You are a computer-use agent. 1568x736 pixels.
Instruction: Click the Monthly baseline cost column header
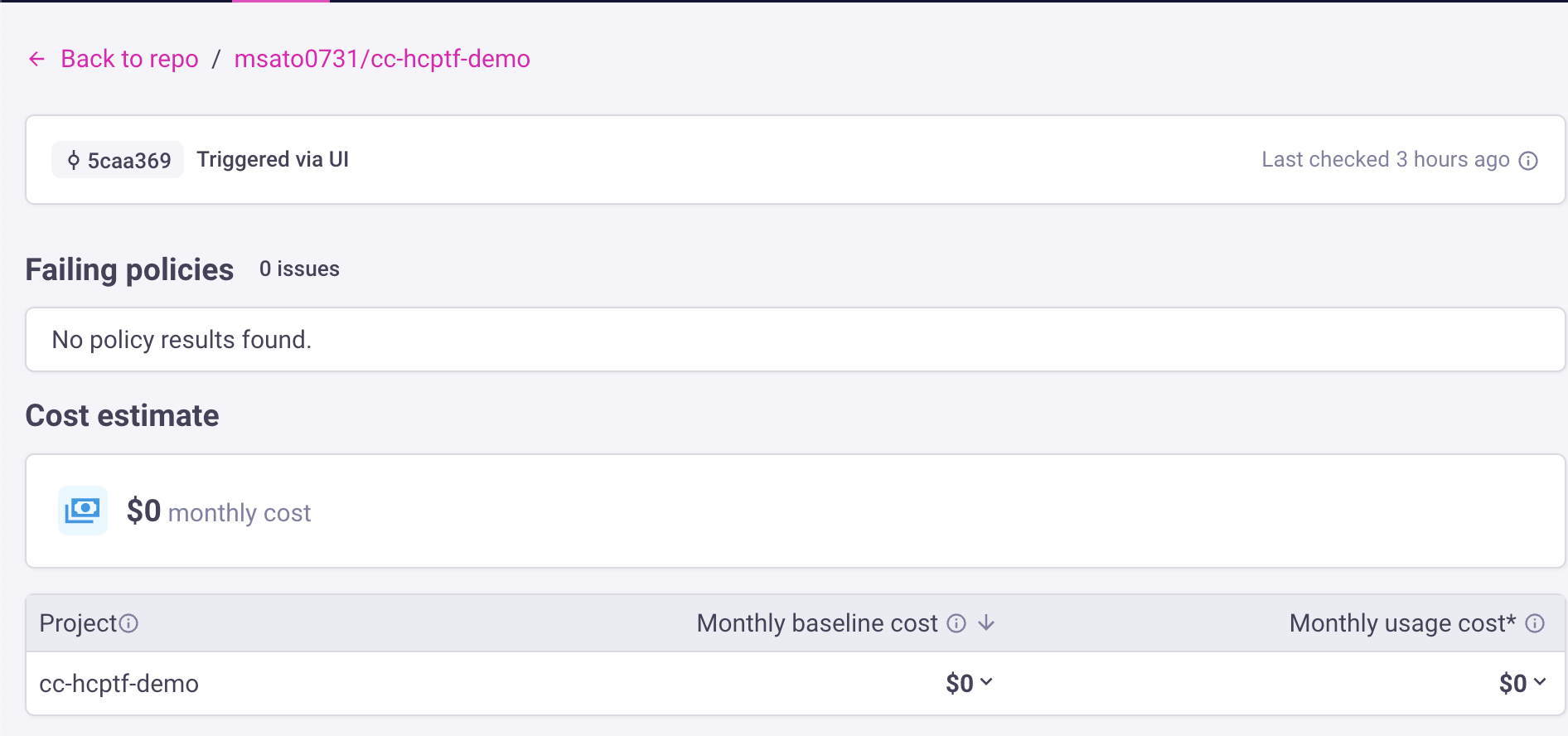click(x=816, y=623)
